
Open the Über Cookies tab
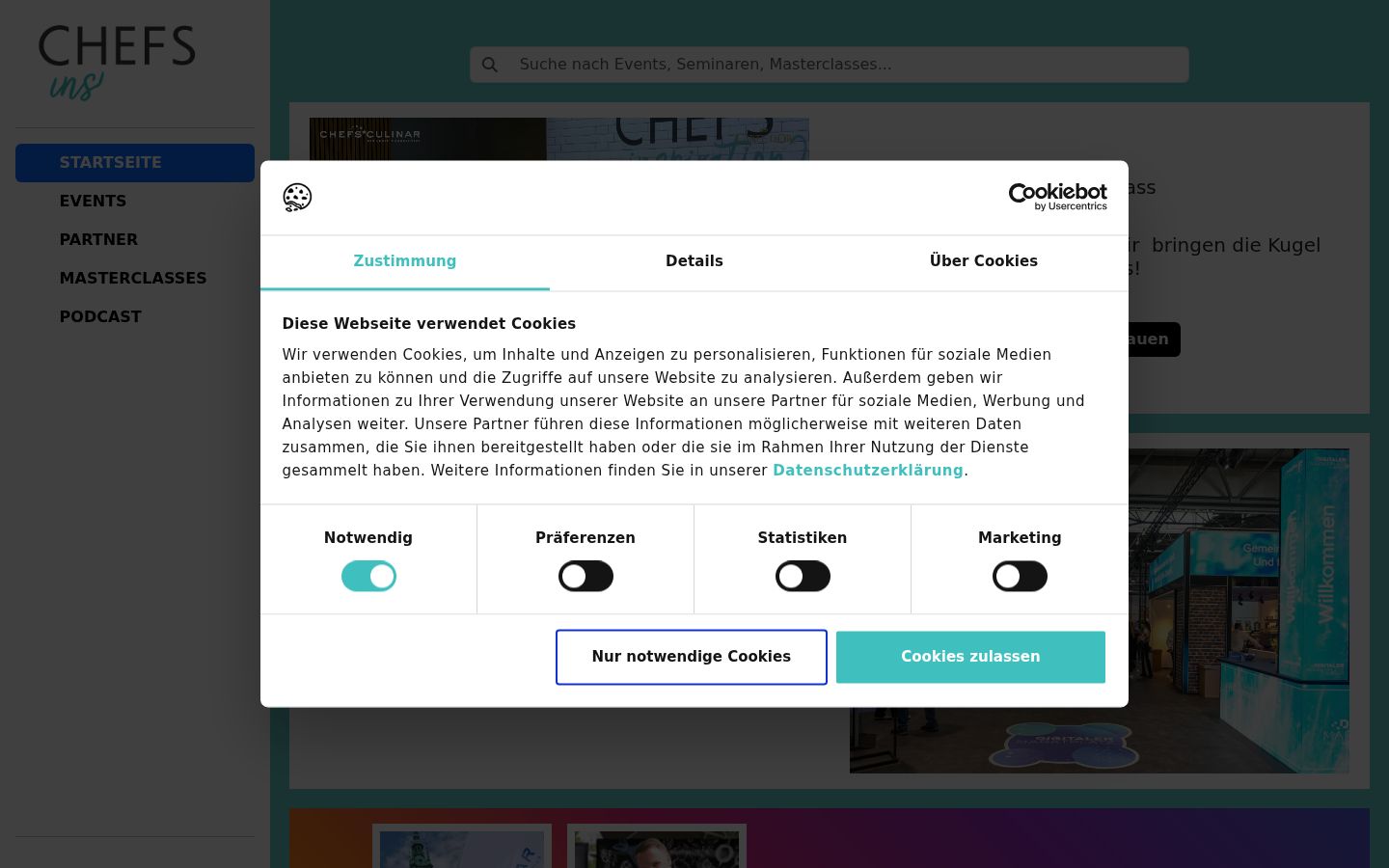(x=984, y=261)
